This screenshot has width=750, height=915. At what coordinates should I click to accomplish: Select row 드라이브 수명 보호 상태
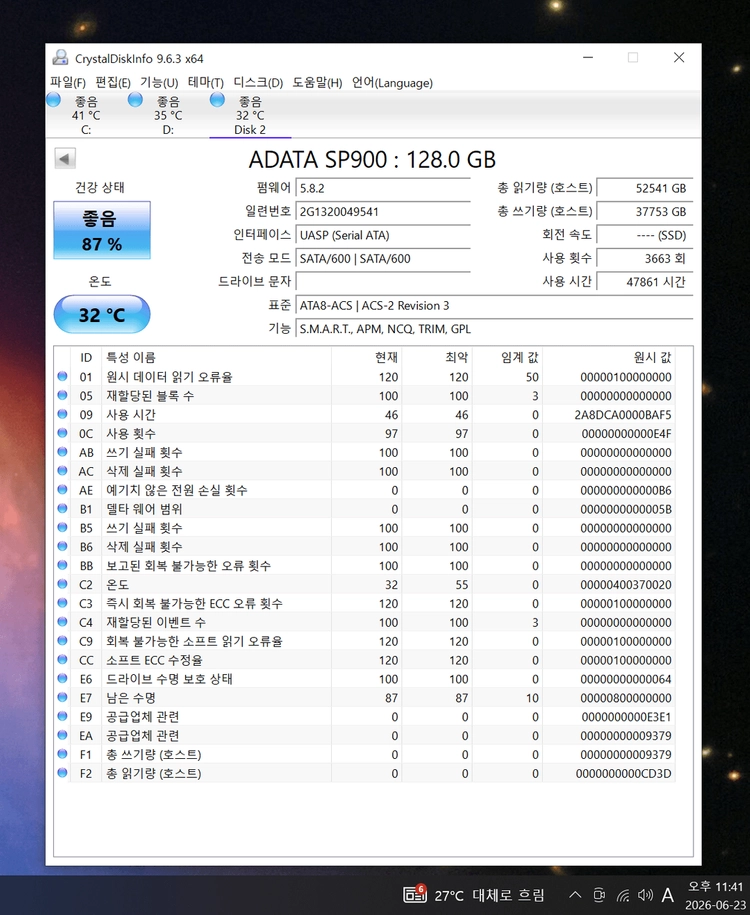[365, 679]
